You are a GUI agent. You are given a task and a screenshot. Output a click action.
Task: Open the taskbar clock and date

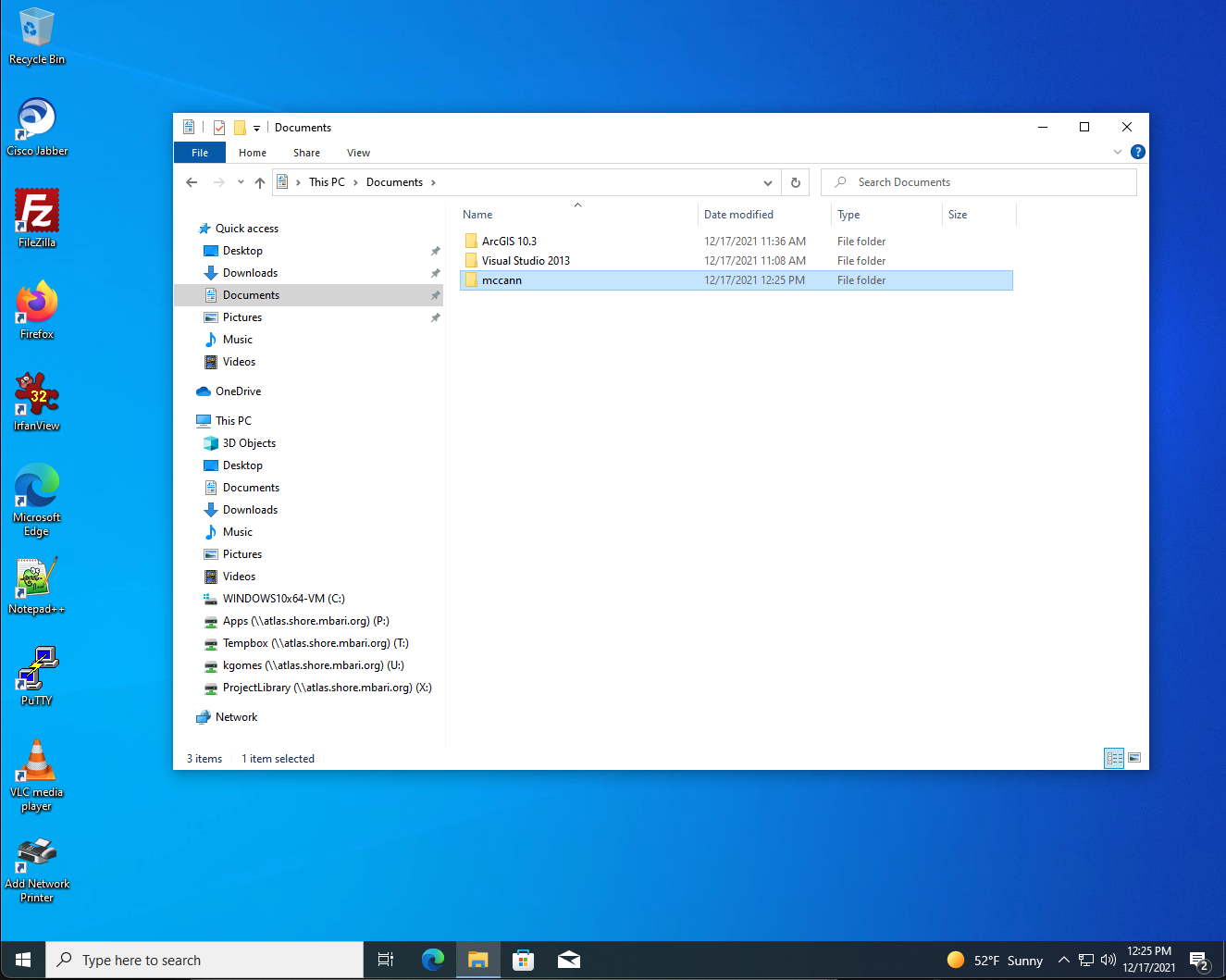1149,960
